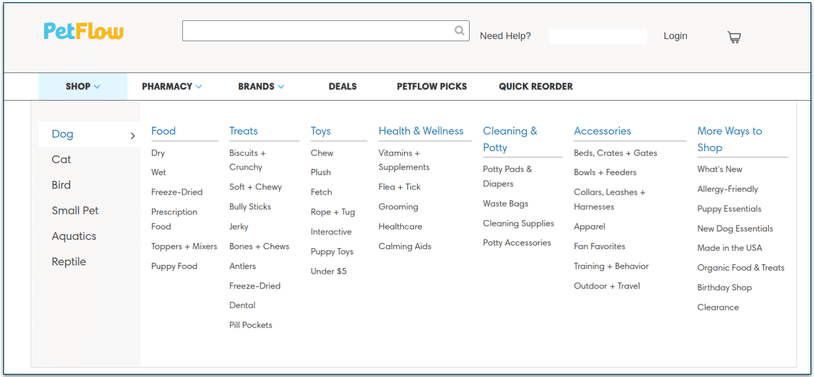The image size is (814, 377).
Task: Select the Bird category
Action: tap(61, 185)
